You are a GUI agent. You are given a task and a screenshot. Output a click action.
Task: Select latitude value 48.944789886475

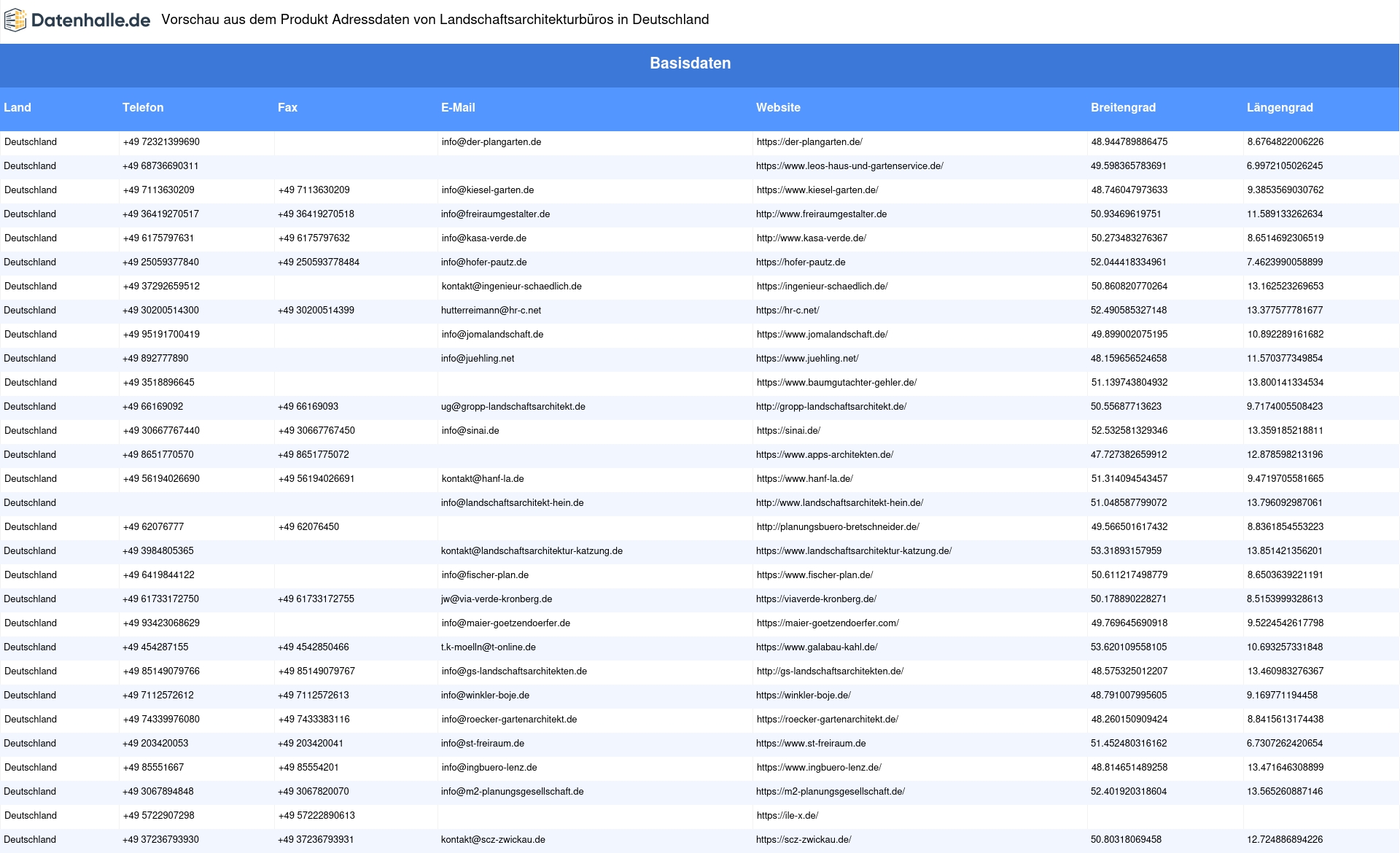[x=1129, y=142]
